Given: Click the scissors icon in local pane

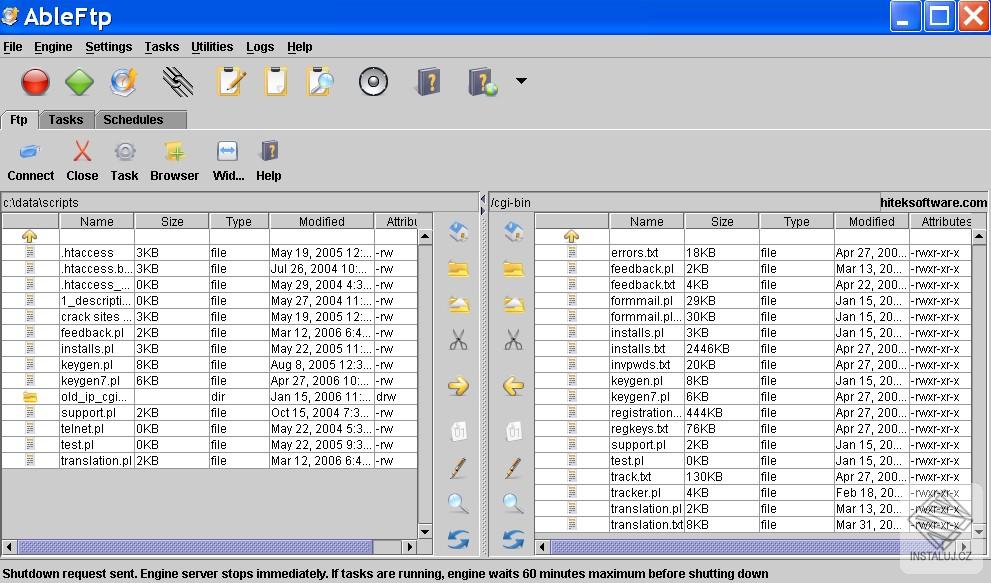Looking at the screenshot, I should coord(458,340).
